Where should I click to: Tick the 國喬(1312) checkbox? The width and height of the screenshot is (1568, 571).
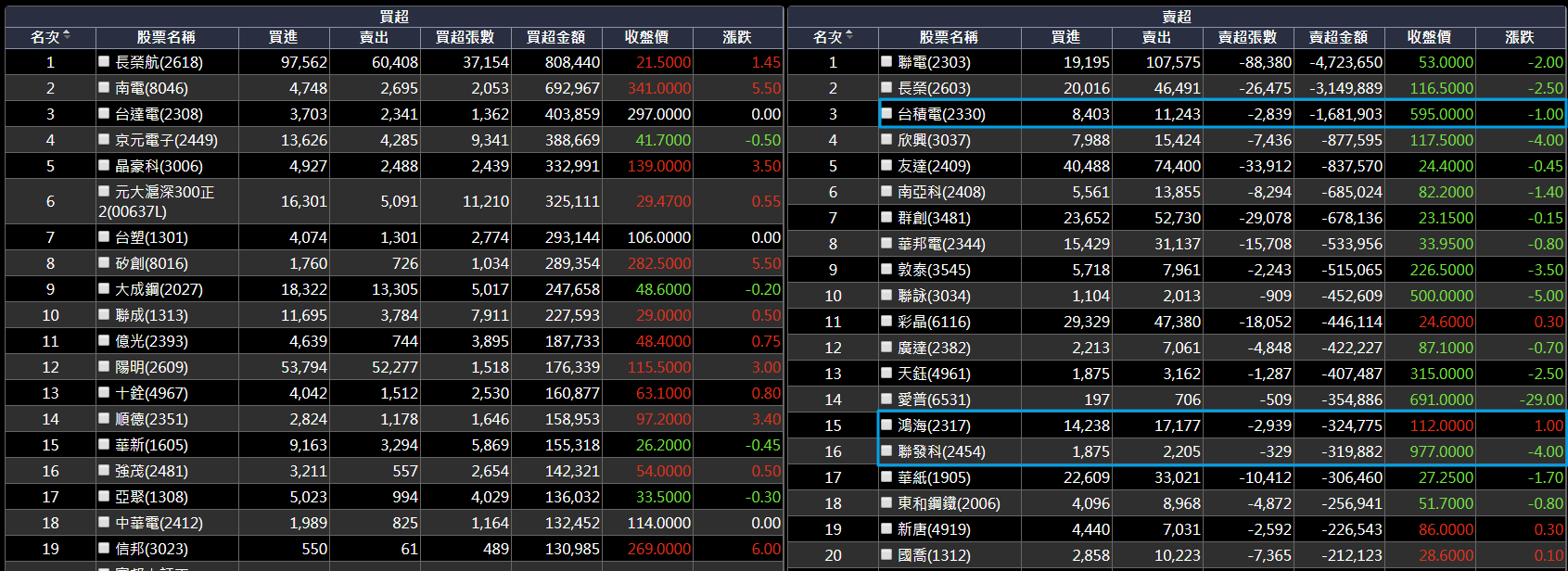tap(886, 555)
